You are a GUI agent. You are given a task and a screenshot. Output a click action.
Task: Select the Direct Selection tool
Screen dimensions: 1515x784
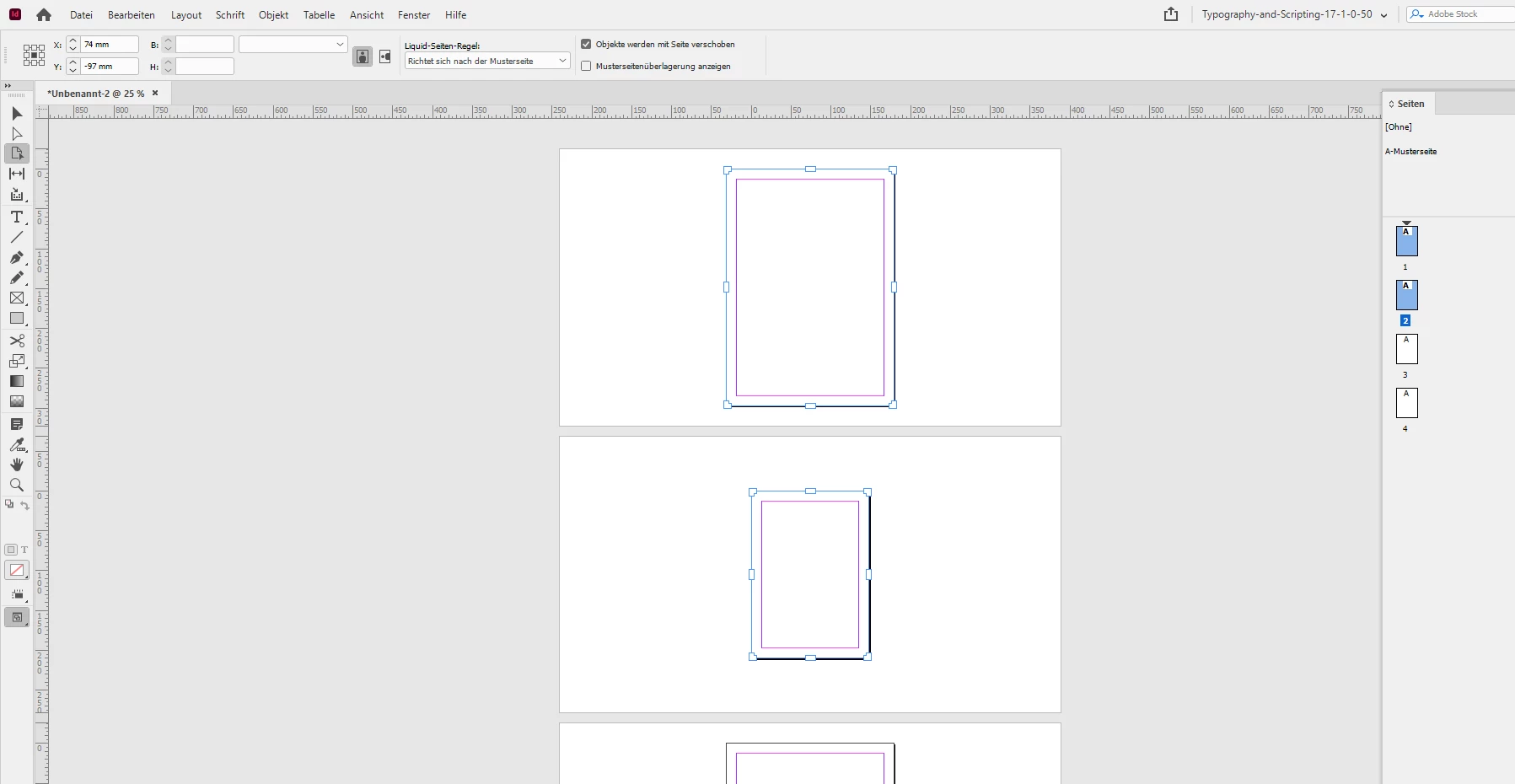coord(17,133)
